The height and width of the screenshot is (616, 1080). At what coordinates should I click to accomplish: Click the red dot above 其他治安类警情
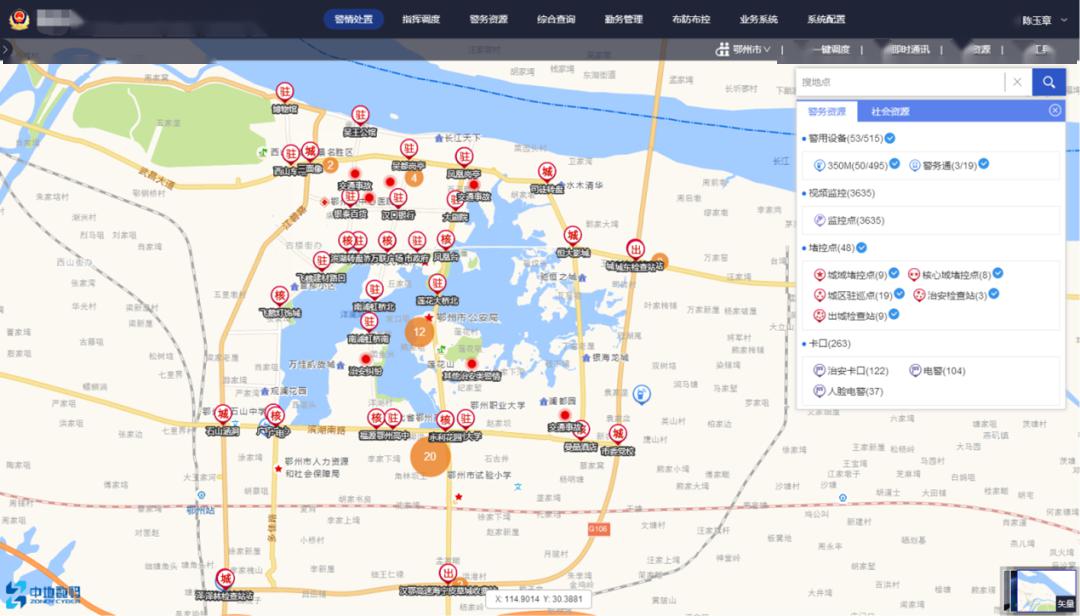pos(472,364)
